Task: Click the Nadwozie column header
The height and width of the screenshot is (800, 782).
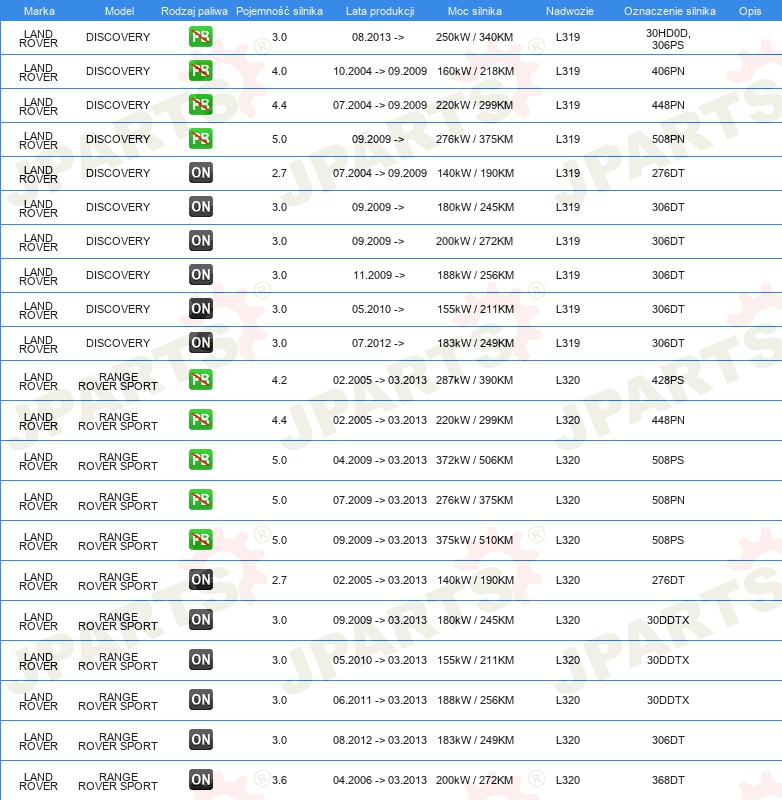Action: tap(570, 11)
